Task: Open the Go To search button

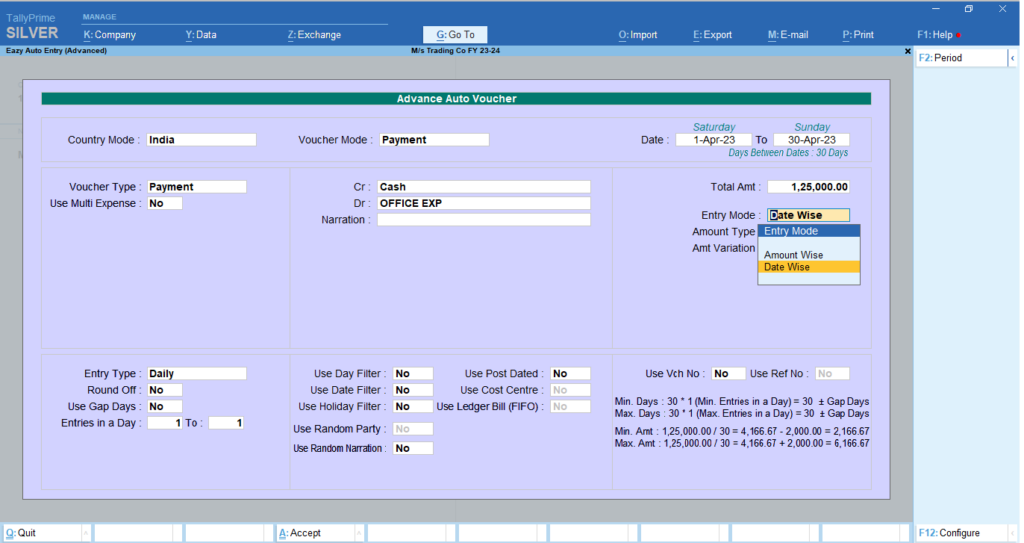Action: coord(455,35)
